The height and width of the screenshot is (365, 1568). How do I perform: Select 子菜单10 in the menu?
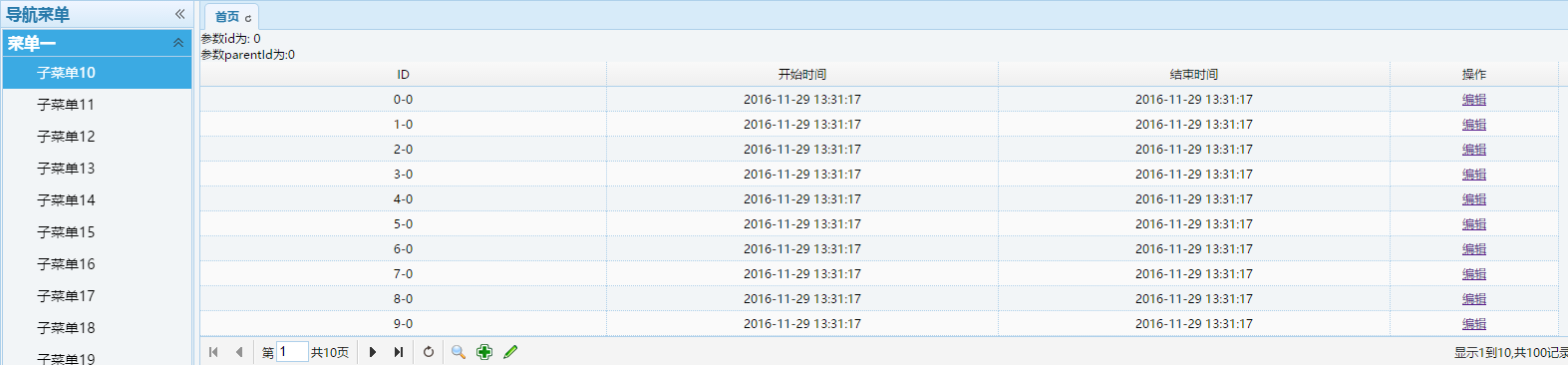click(x=97, y=73)
